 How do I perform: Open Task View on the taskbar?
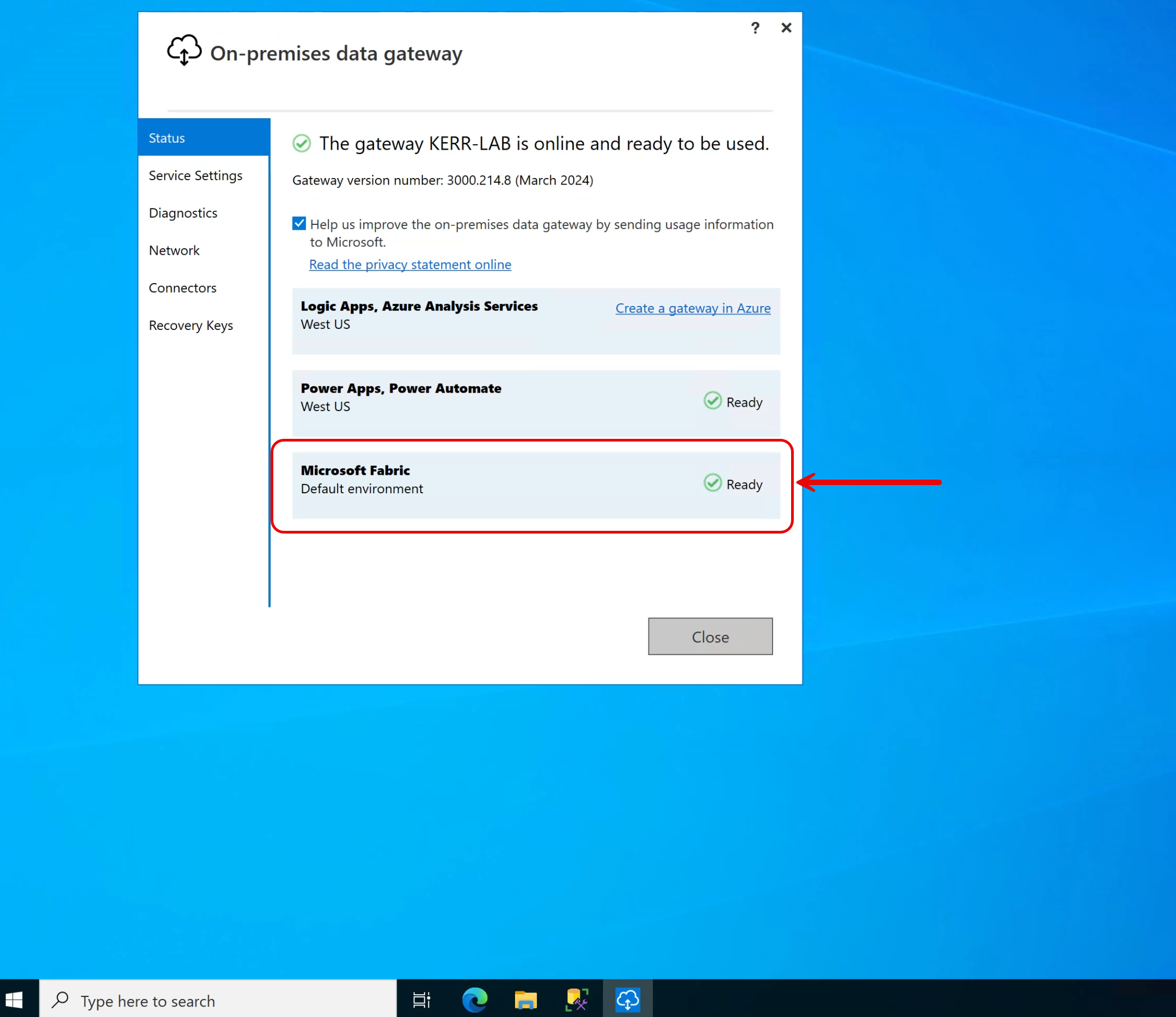click(x=422, y=1000)
